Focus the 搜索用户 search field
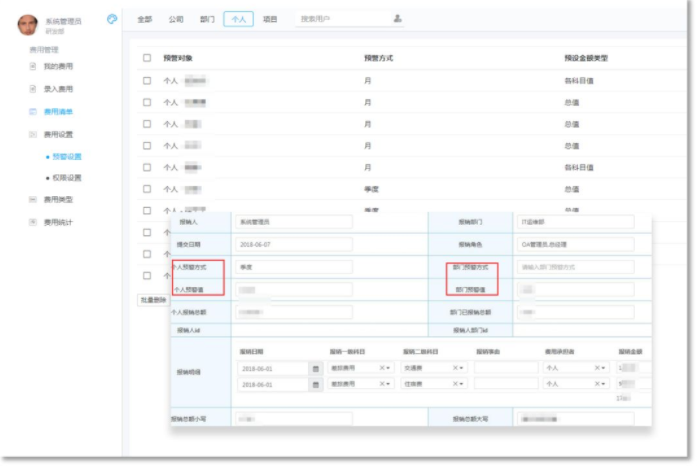The height and width of the screenshot is (469, 699). coord(342,19)
